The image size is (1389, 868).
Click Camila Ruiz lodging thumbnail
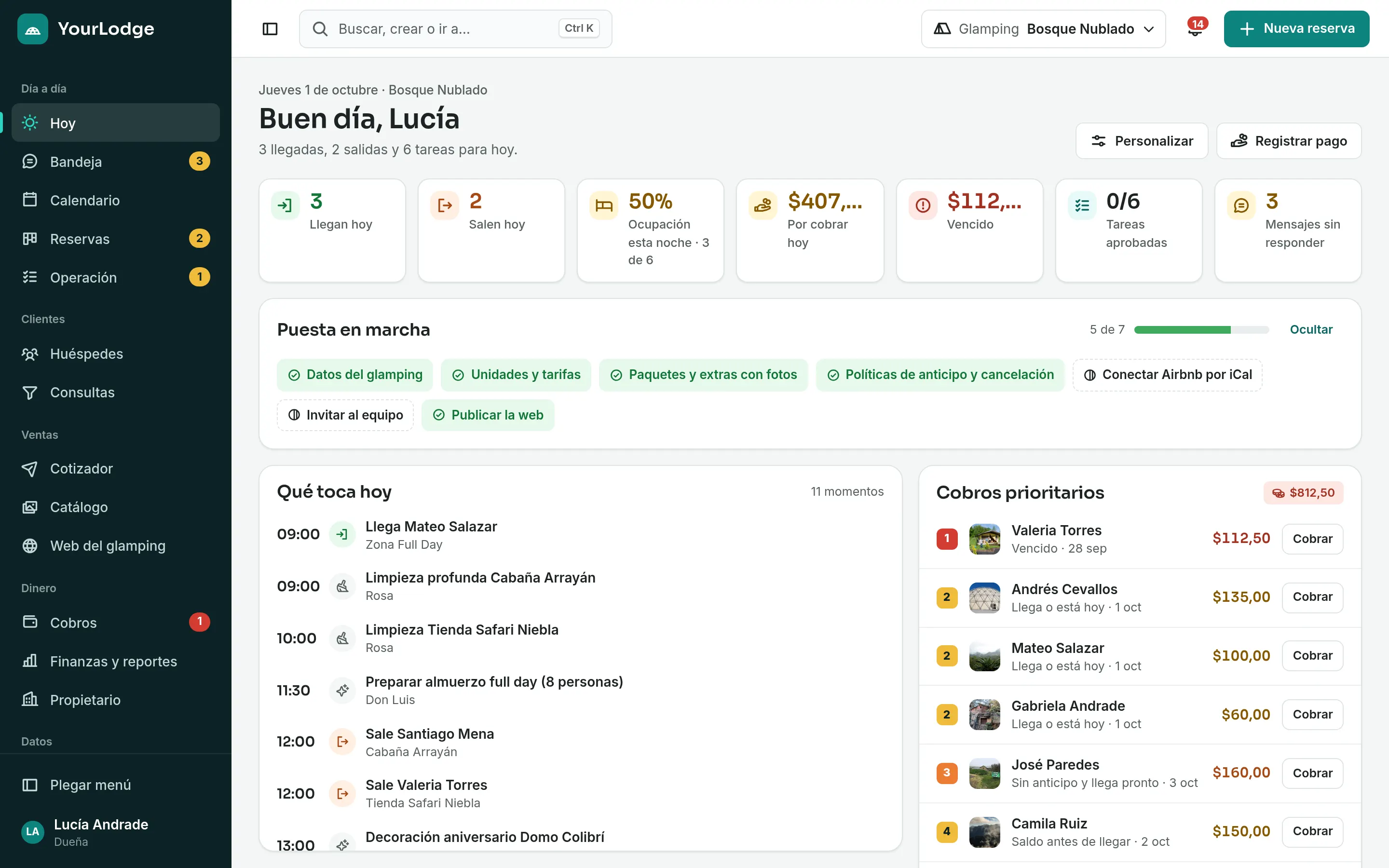(984, 832)
